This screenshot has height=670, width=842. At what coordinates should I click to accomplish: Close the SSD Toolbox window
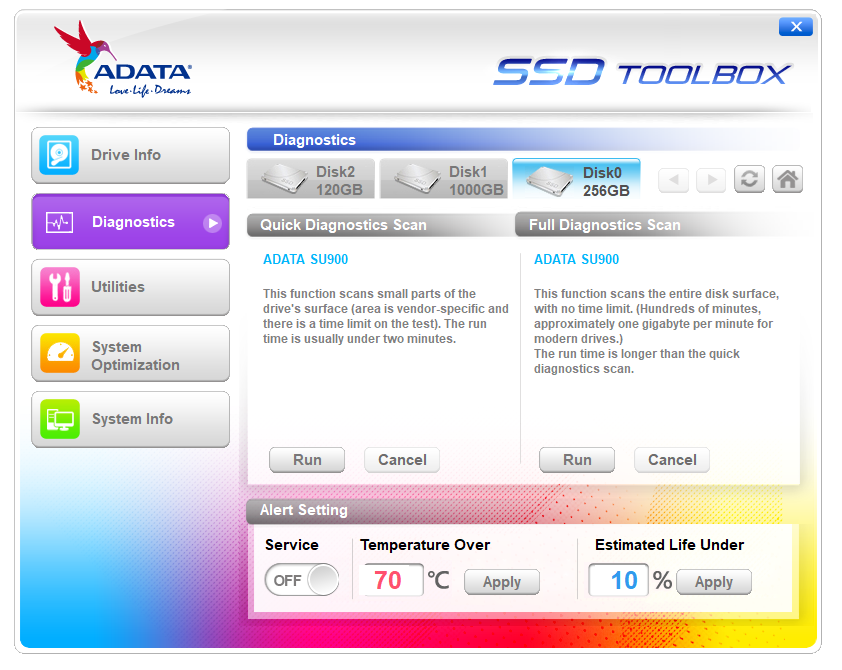(x=796, y=27)
